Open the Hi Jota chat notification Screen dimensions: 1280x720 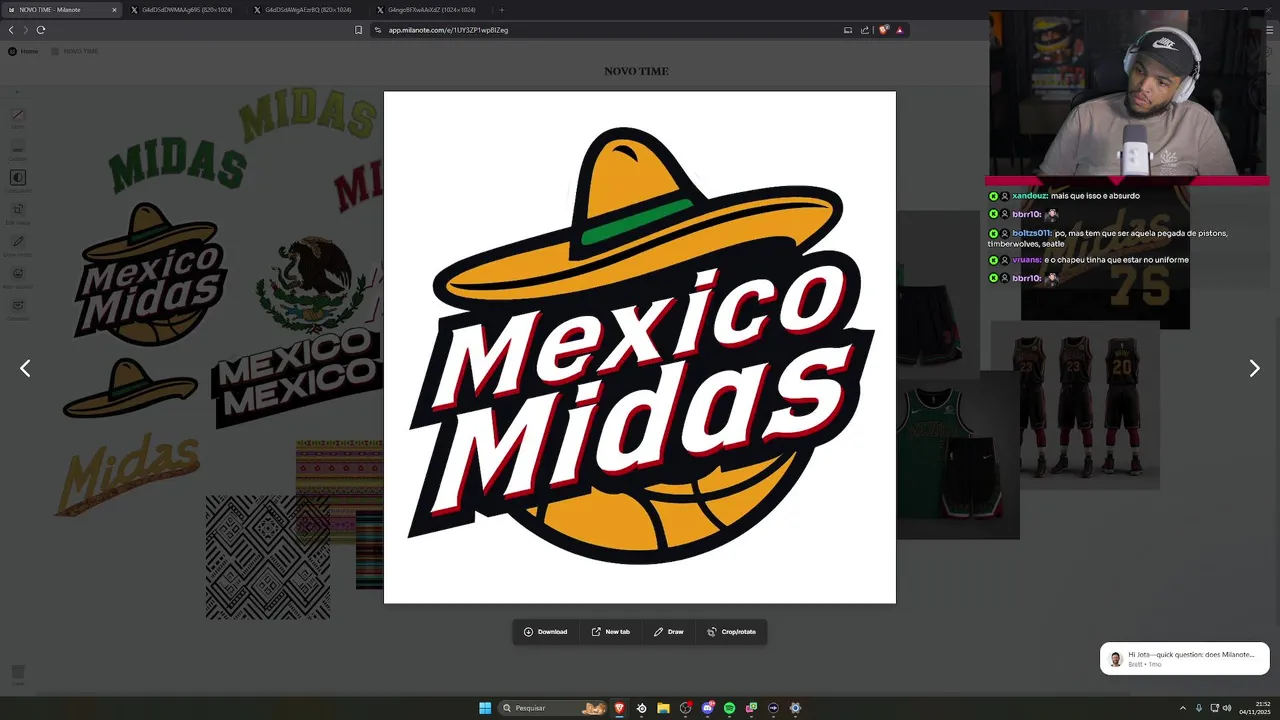click(1185, 658)
